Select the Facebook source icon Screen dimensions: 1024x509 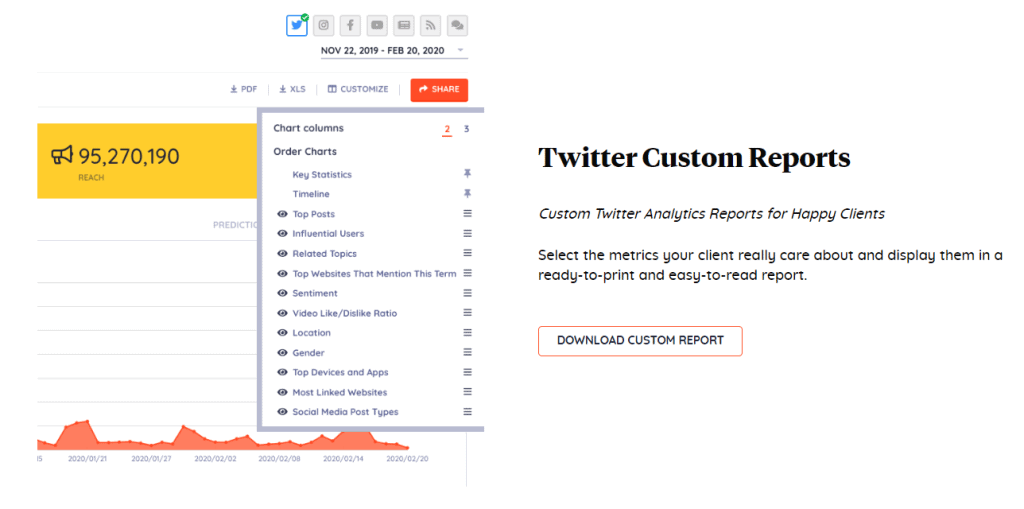(351, 25)
